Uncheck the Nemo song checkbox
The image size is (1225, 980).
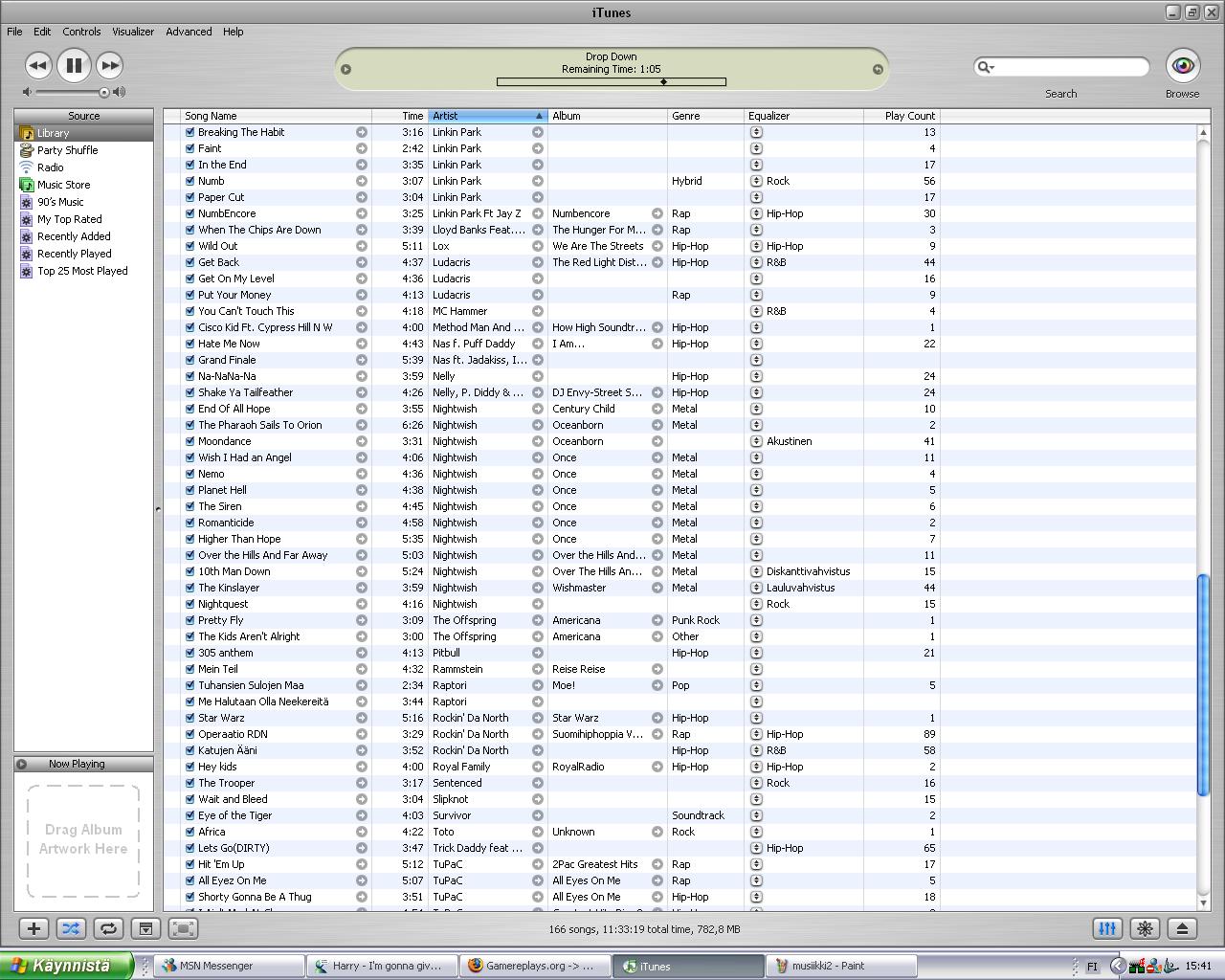coord(189,474)
